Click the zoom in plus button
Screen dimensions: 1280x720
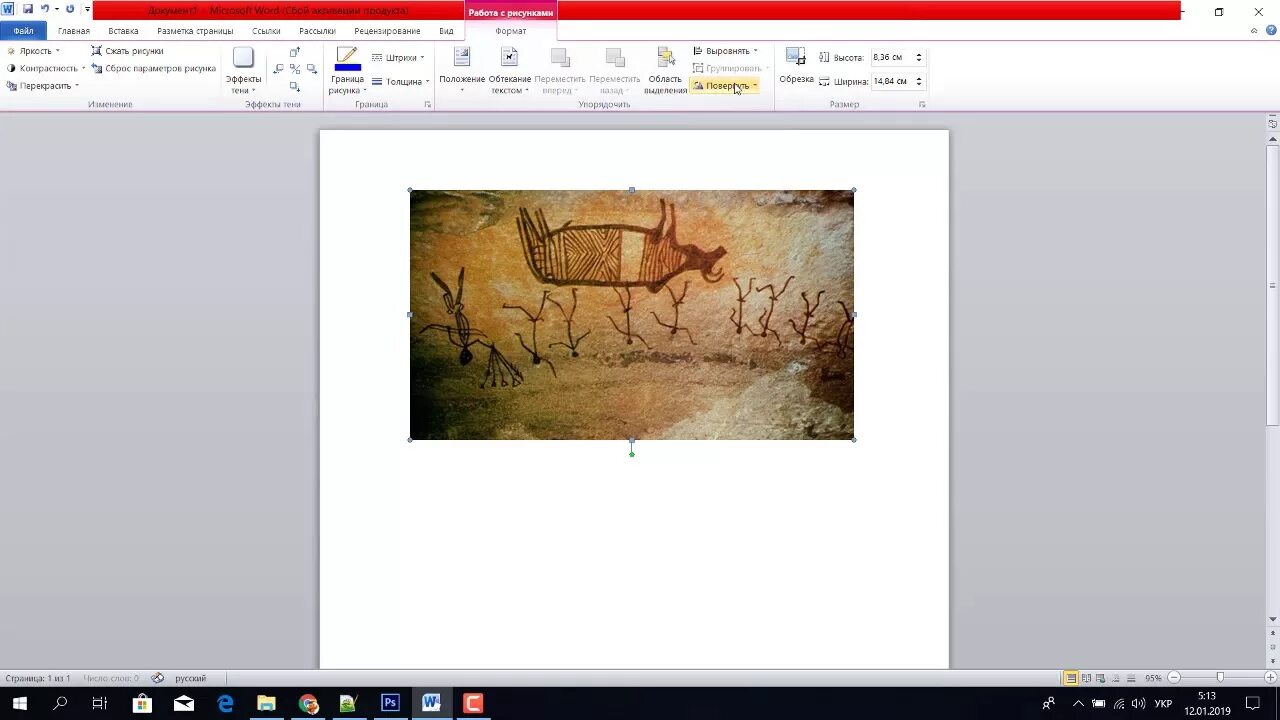point(1270,678)
